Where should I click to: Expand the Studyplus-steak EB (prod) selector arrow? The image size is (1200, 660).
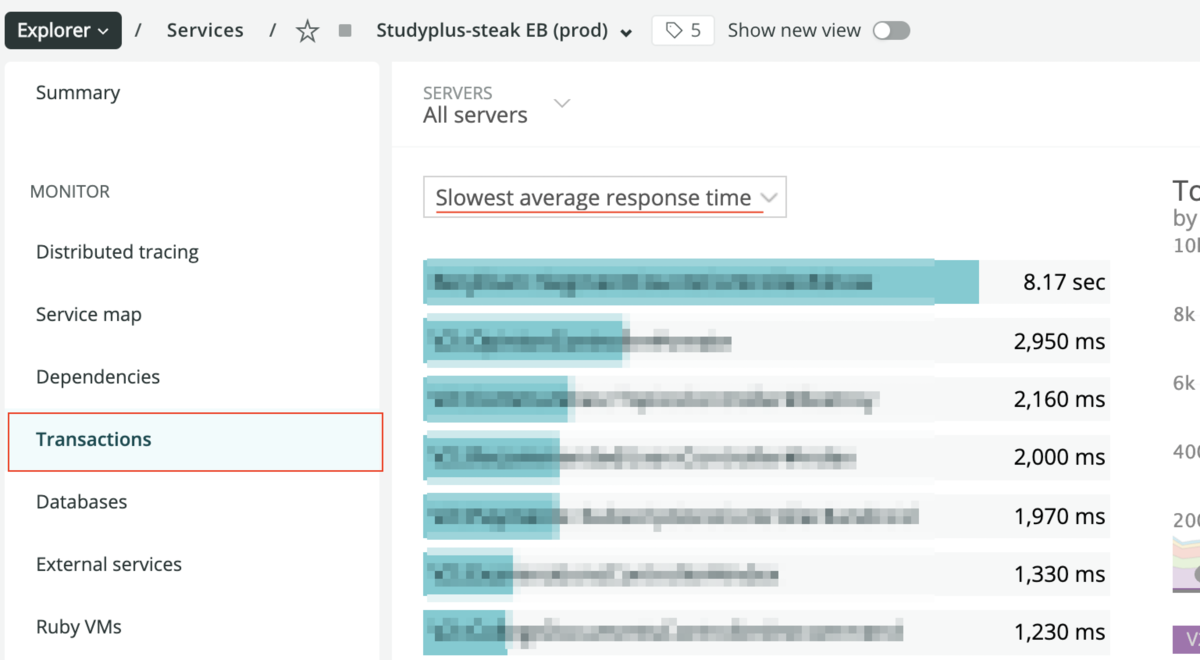click(626, 32)
